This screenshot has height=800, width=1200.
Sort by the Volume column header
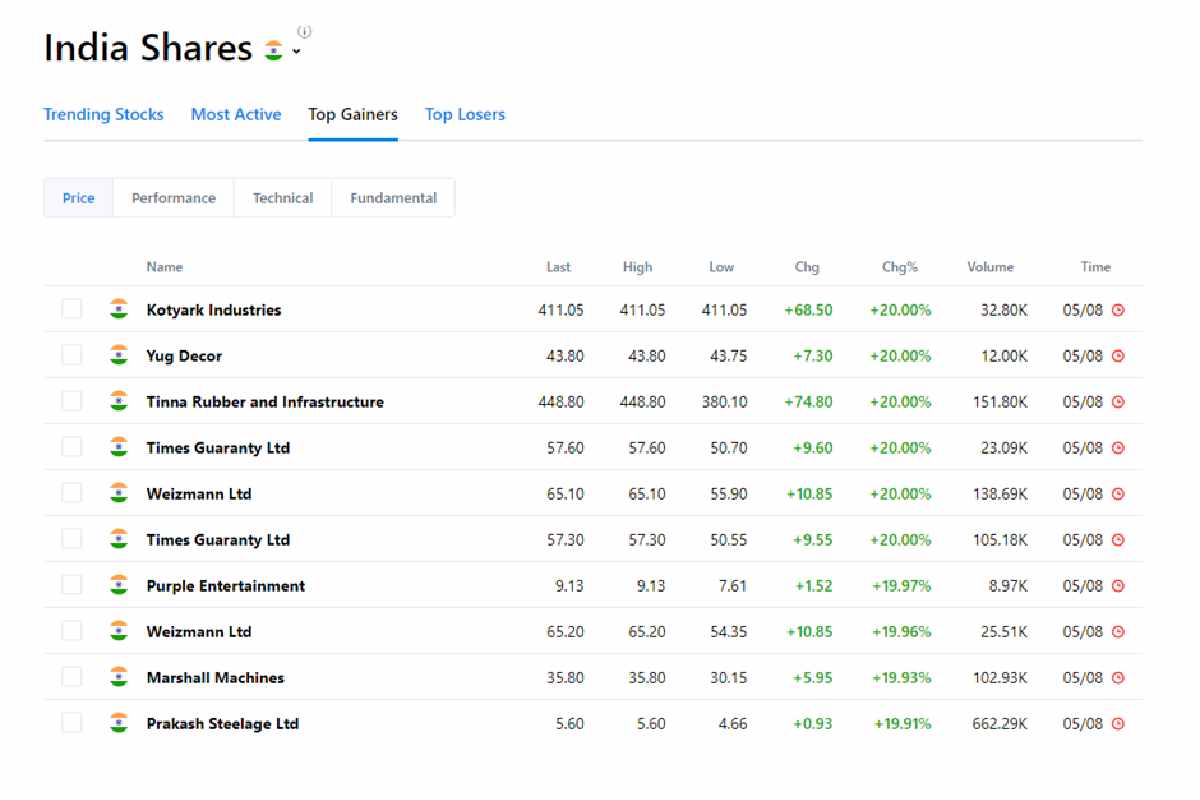click(x=991, y=267)
